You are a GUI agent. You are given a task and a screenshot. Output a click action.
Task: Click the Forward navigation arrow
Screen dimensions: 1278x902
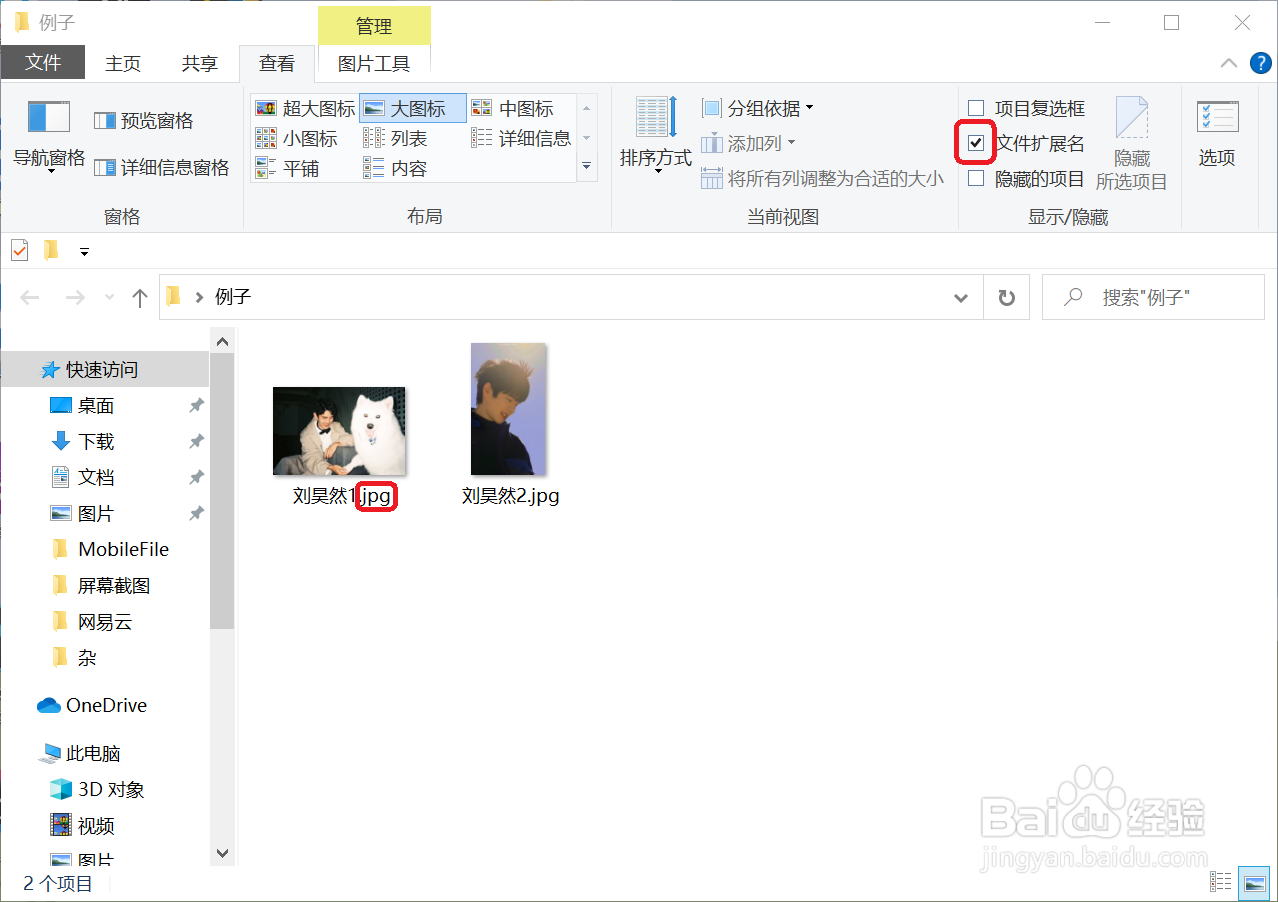[x=75, y=297]
